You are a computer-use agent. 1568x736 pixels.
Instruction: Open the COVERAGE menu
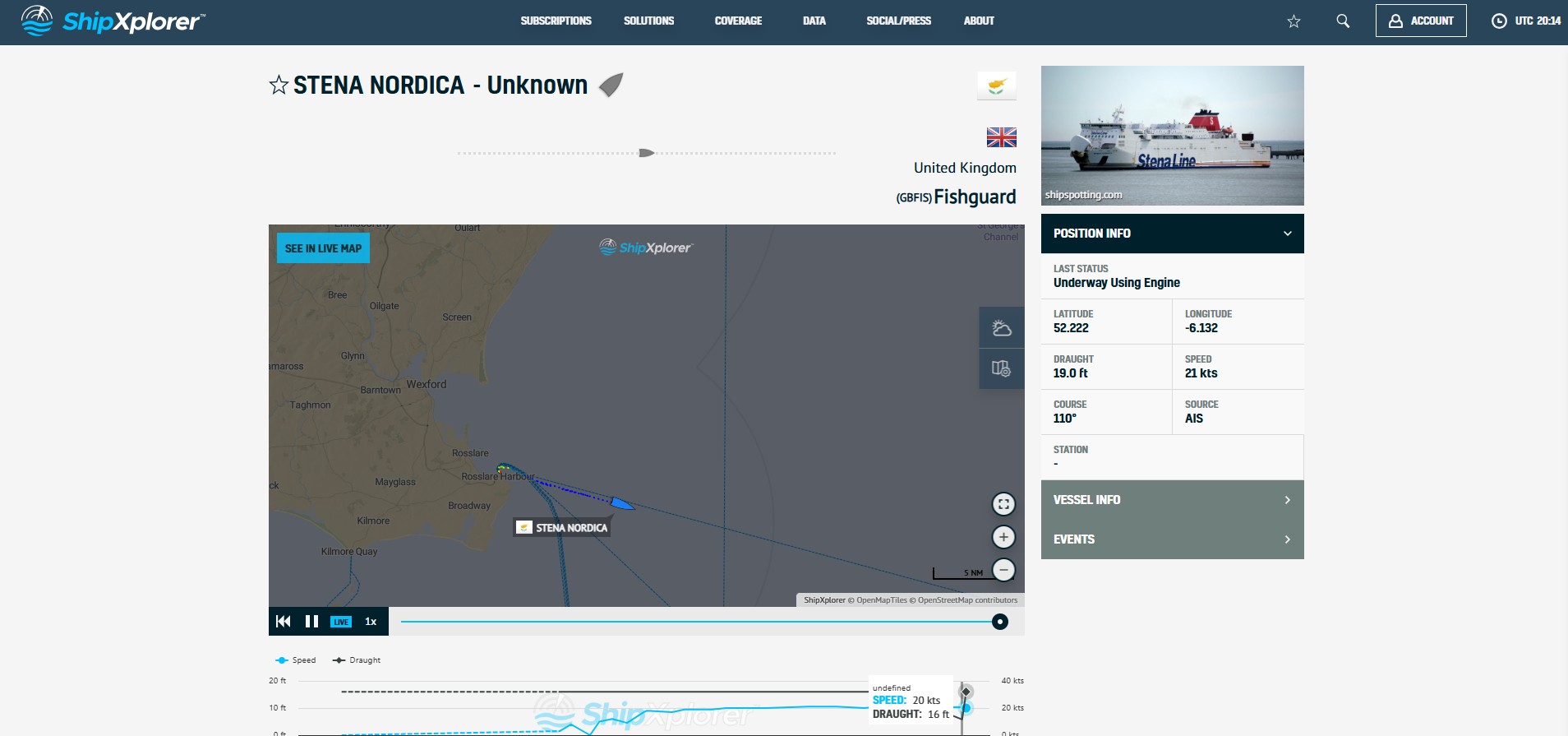[738, 21]
